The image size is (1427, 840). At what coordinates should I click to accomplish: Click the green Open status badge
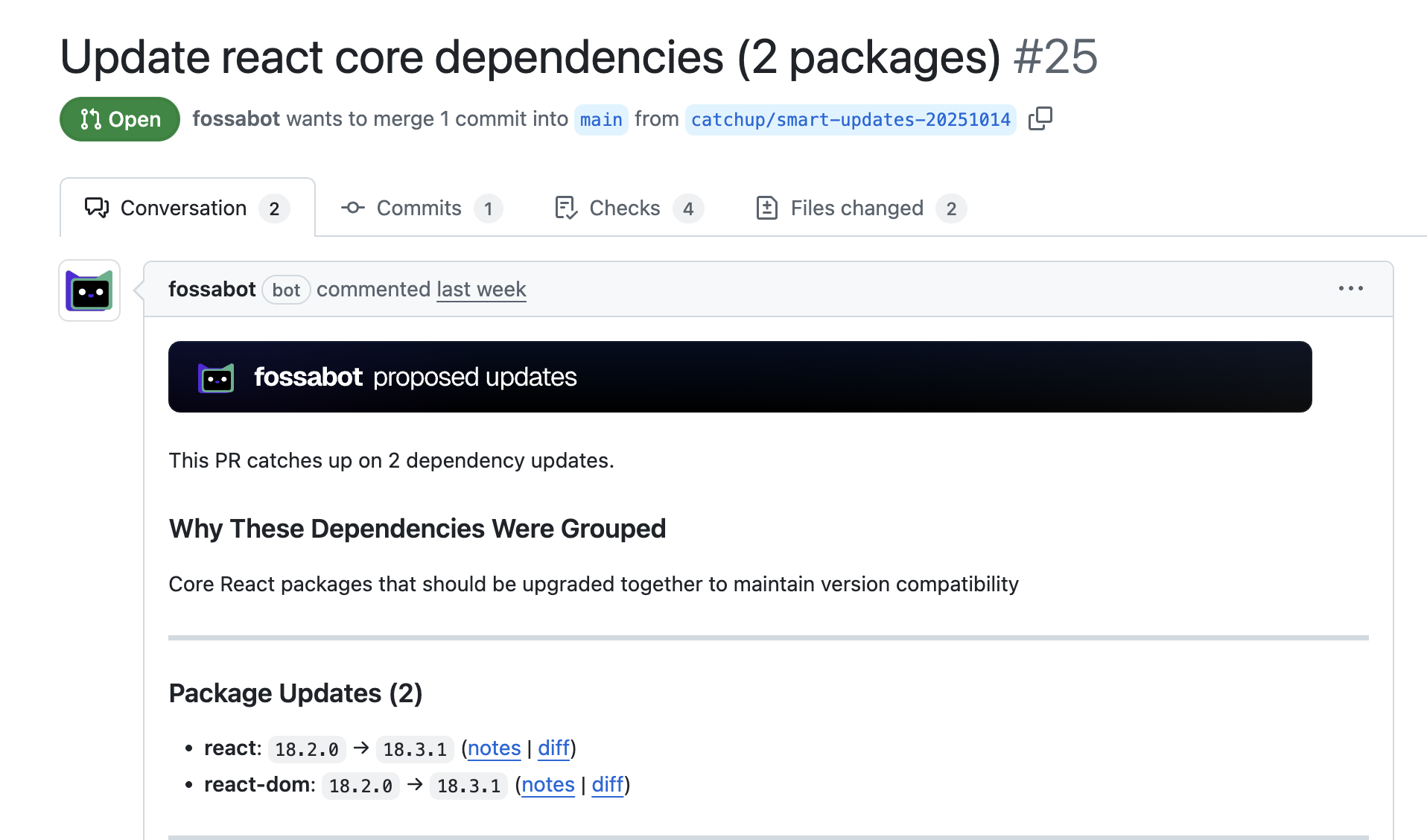pos(120,119)
